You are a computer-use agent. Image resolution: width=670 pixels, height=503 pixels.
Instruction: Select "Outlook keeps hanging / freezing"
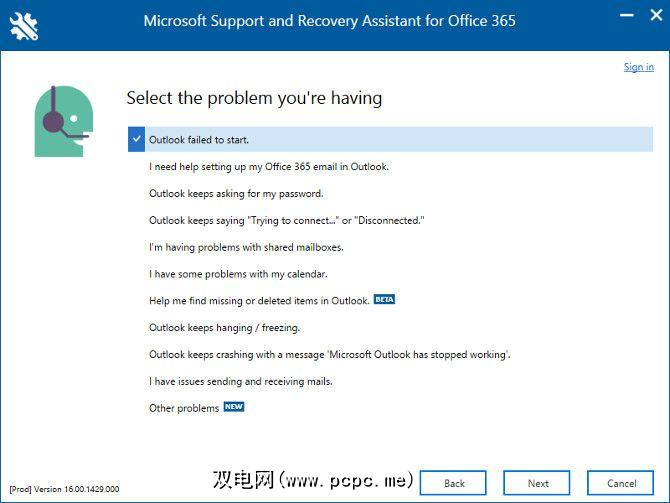tap(224, 327)
